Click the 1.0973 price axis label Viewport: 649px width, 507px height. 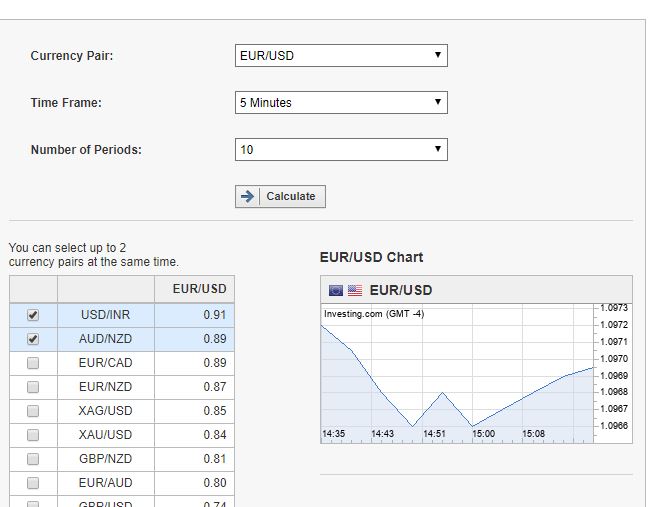coord(614,308)
